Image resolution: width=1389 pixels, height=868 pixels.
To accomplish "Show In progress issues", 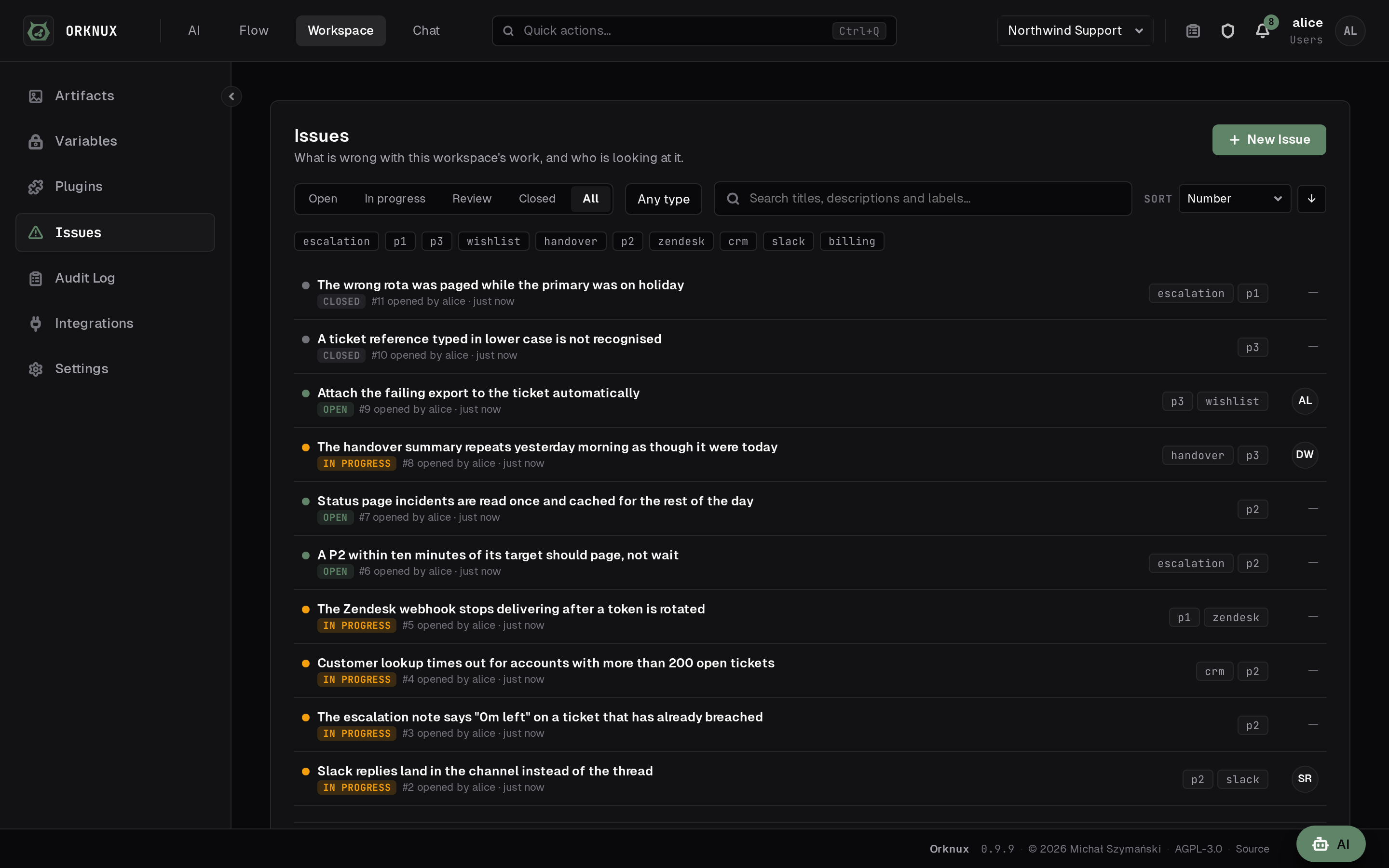I will (395, 199).
